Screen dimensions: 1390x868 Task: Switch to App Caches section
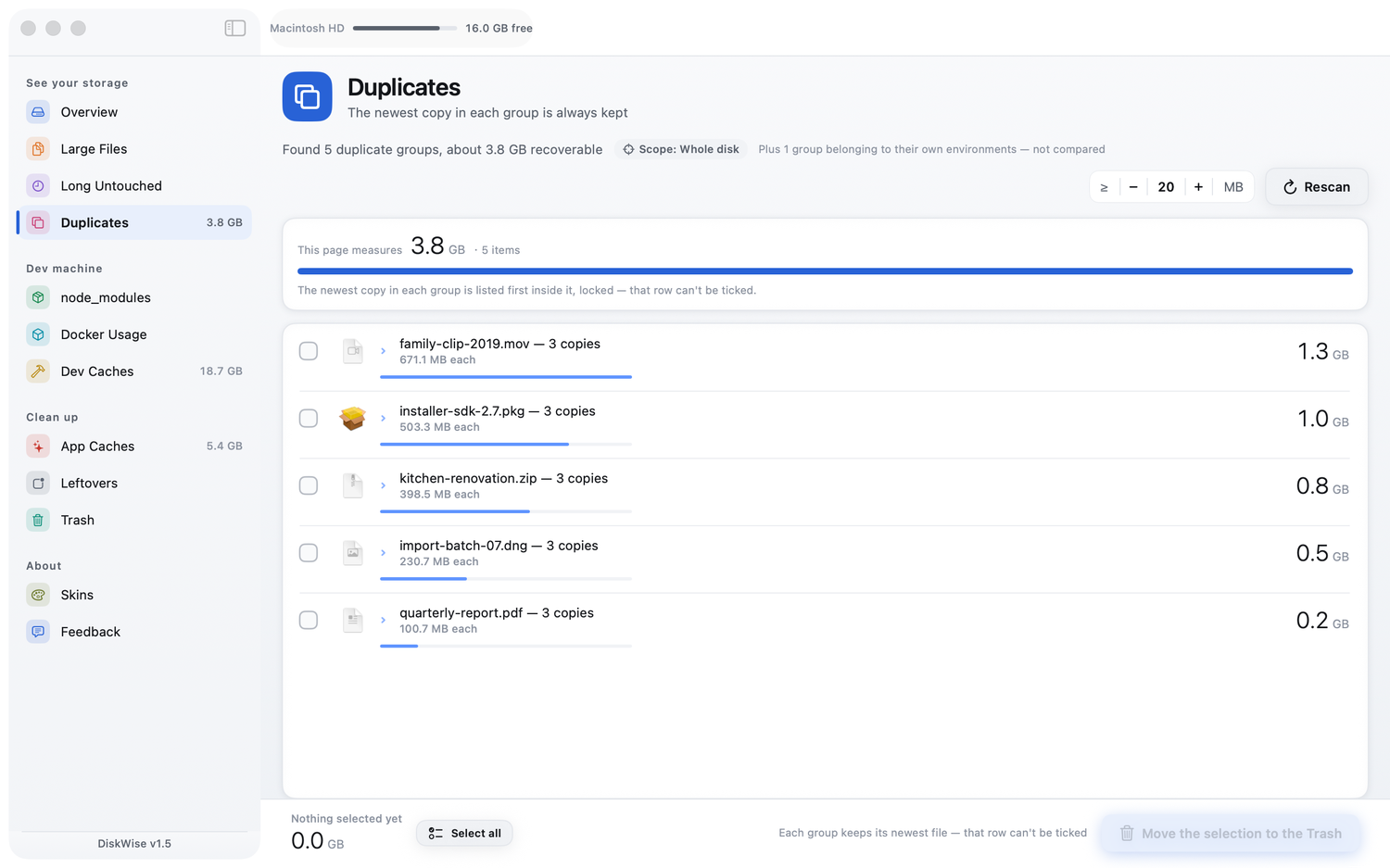[x=134, y=447]
